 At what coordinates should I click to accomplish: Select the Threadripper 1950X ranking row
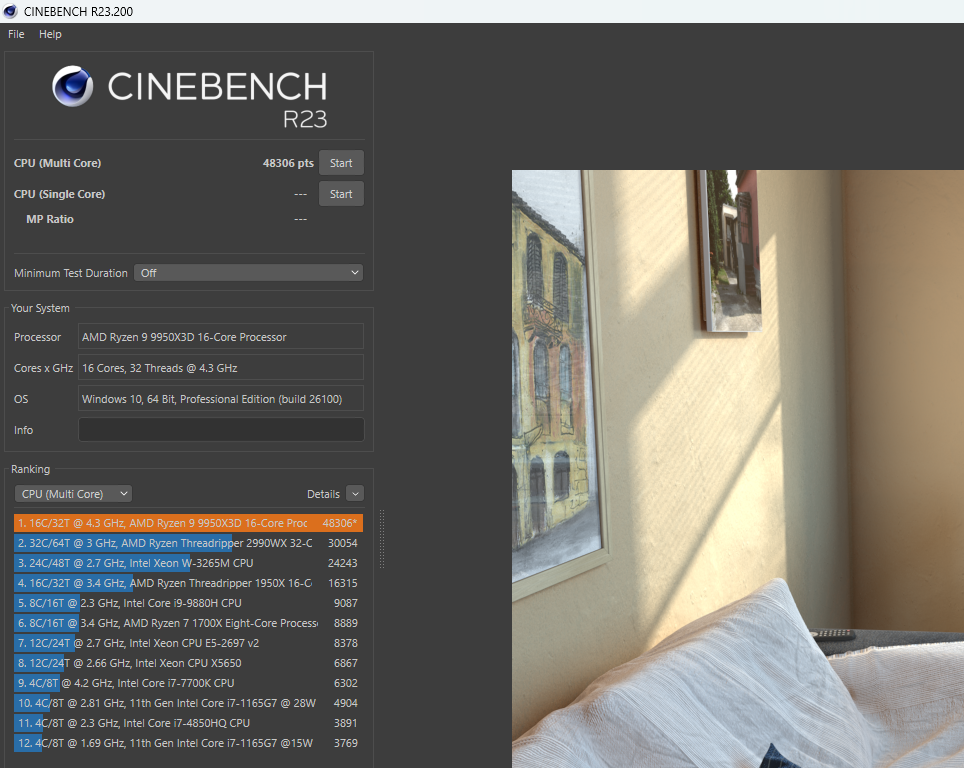[x=188, y=583]
